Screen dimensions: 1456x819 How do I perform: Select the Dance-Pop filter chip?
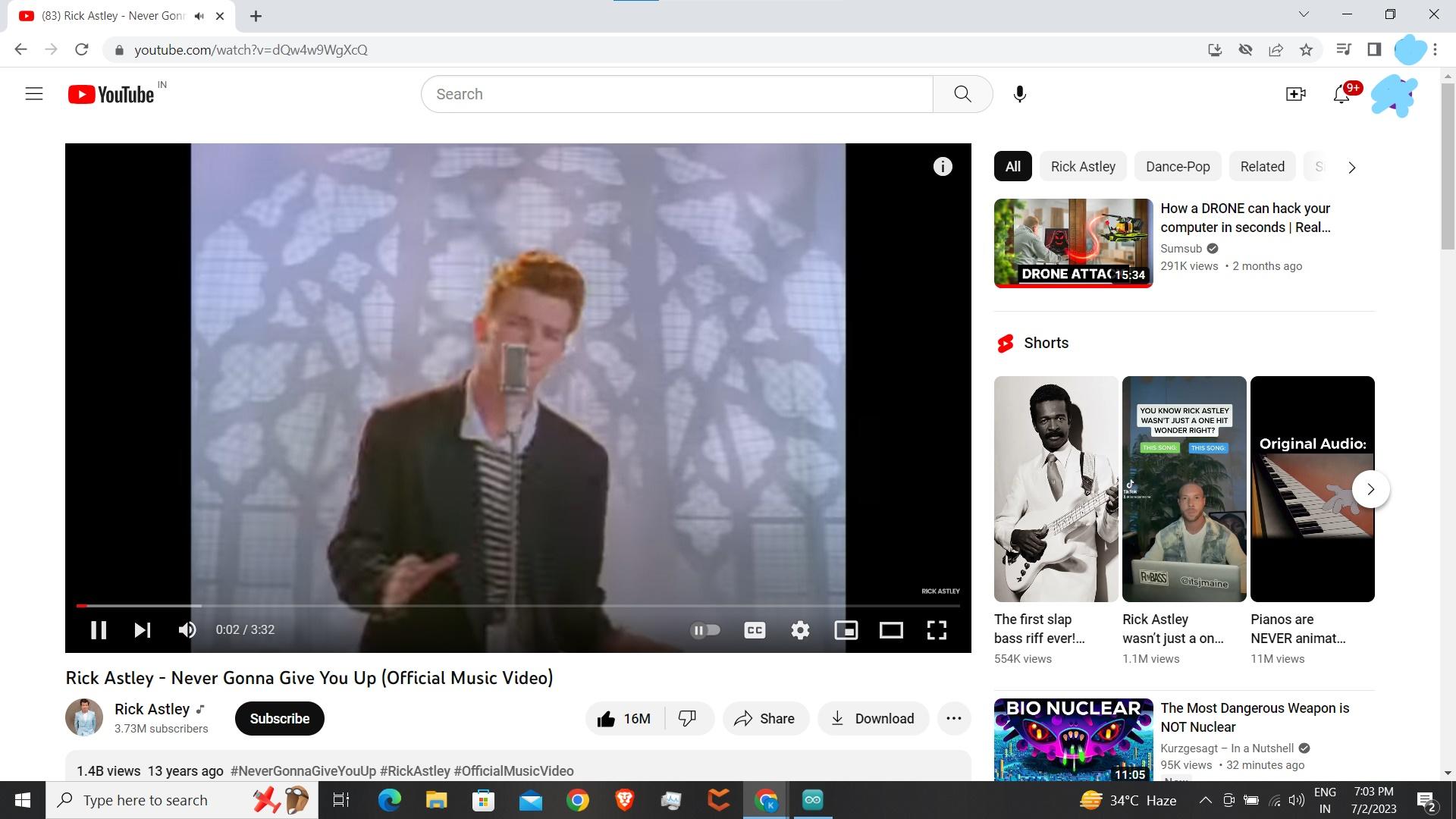(x=1178, y=167)
